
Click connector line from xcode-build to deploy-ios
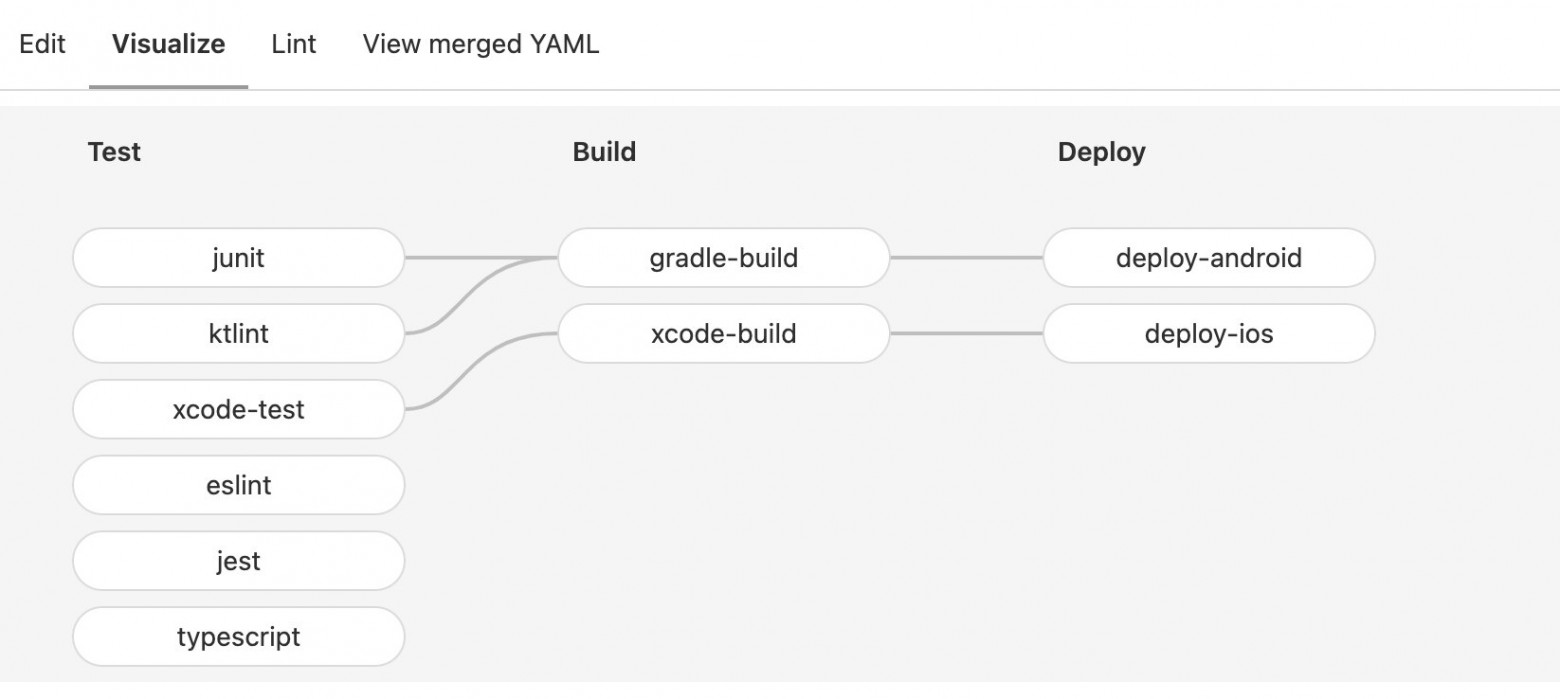click(x=965, y=334)
